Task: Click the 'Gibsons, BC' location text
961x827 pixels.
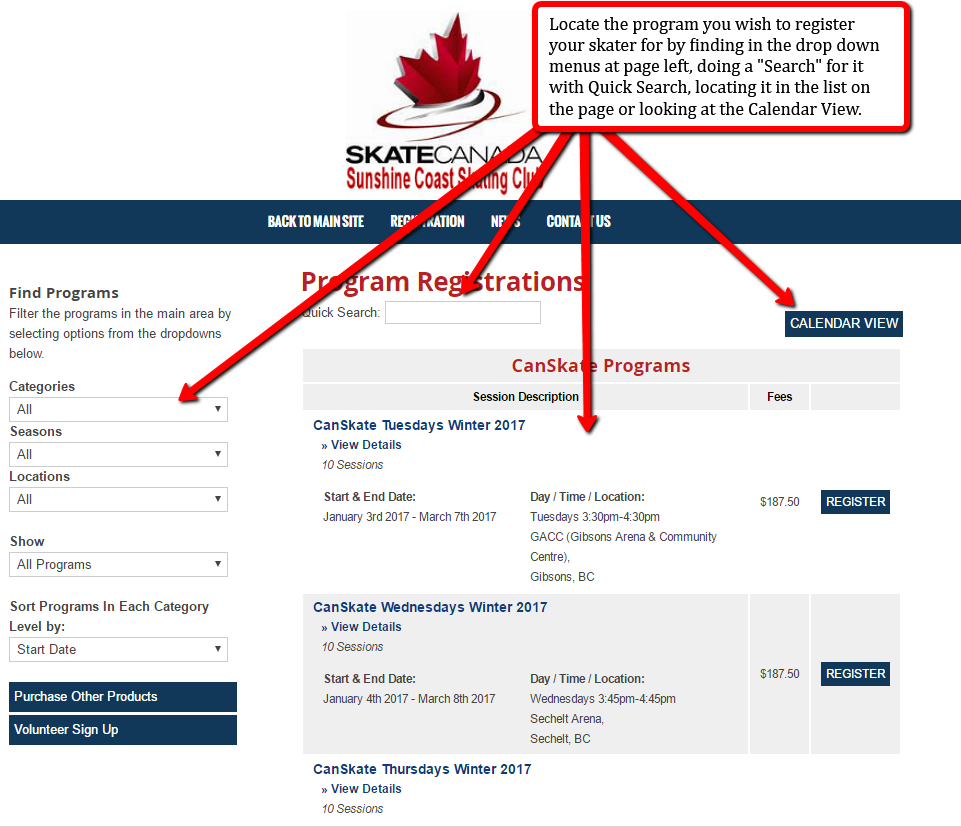Action: (x=562, y=577)
